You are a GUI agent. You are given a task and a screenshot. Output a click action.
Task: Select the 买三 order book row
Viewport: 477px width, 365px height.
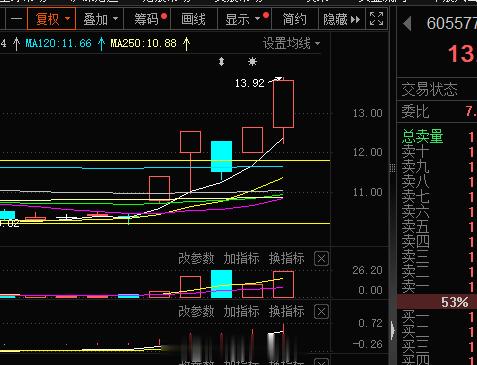pyautogui.click(x=437, y=346)
